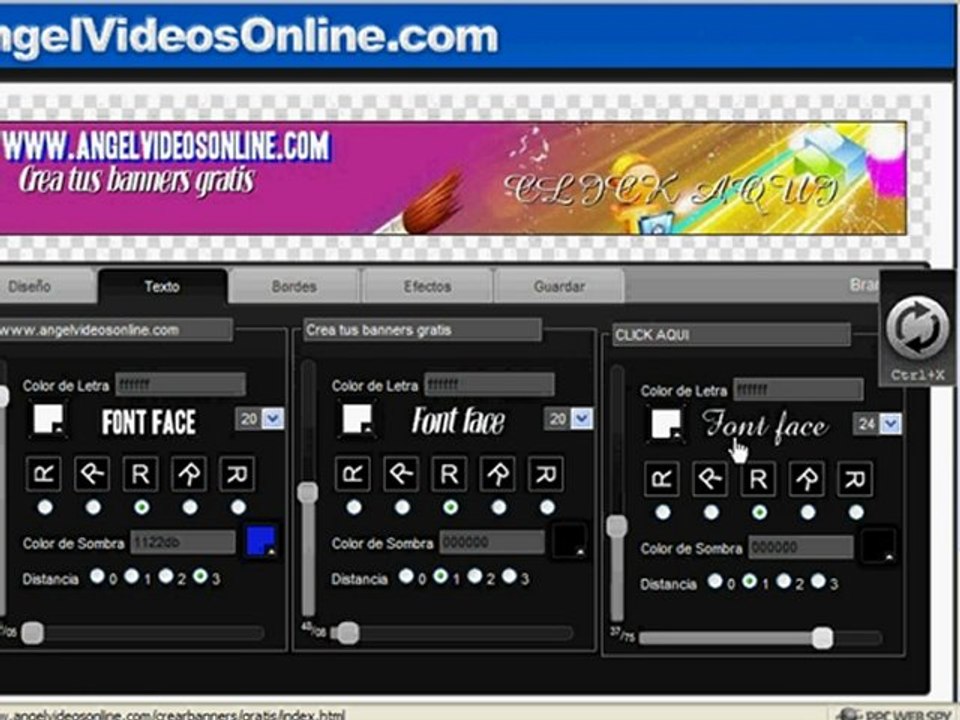Select fifth rotation icon in Crea tus banners panel
The height and width of the screenshot is (720, 960).
pos(547,473)
